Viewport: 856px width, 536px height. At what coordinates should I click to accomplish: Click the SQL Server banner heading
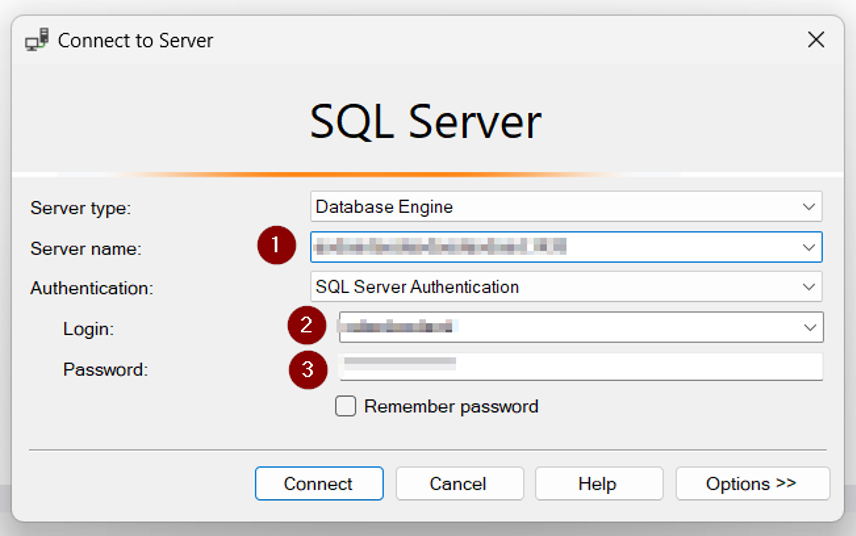(x=426, y=122)
